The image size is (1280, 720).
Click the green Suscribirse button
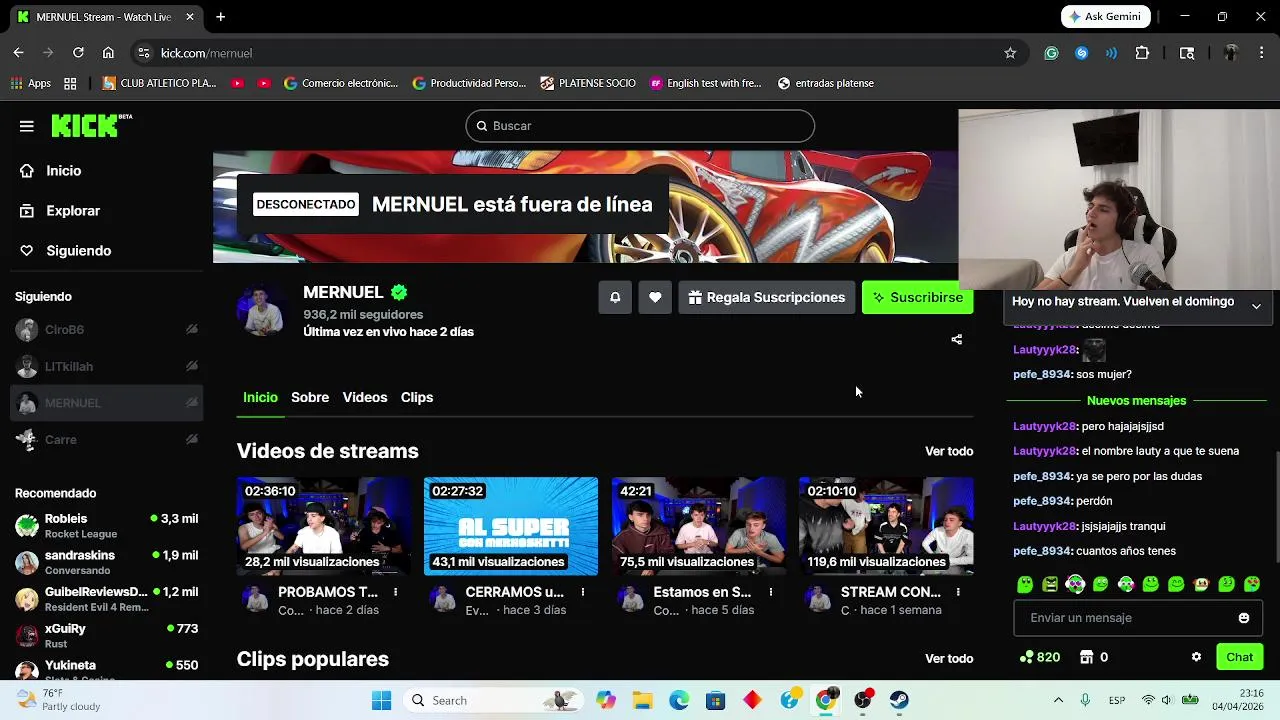point(917,297)
